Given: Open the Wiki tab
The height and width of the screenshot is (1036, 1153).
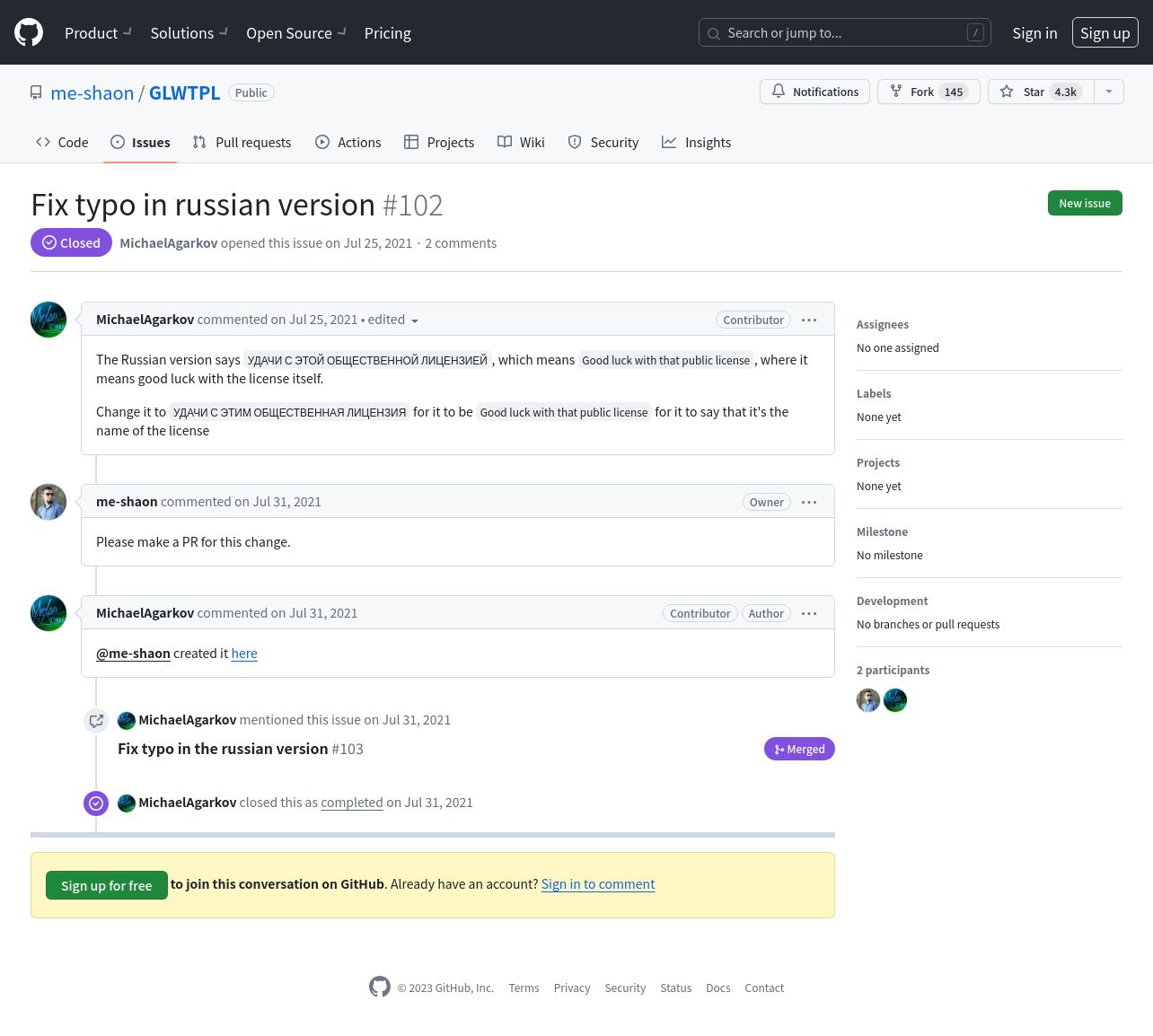Looking at the screenshot, I should tap(521, 142).
